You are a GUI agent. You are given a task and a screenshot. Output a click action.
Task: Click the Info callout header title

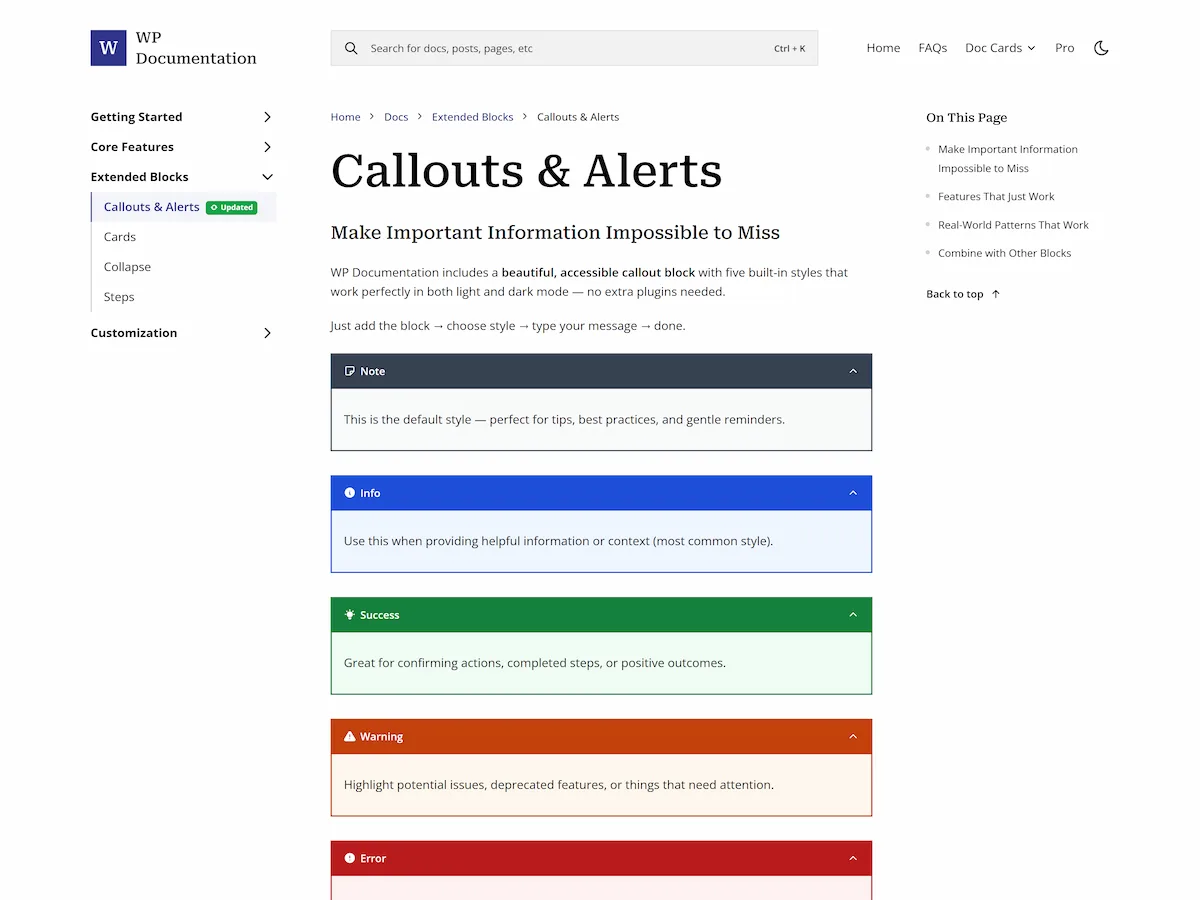pos(370,493)
